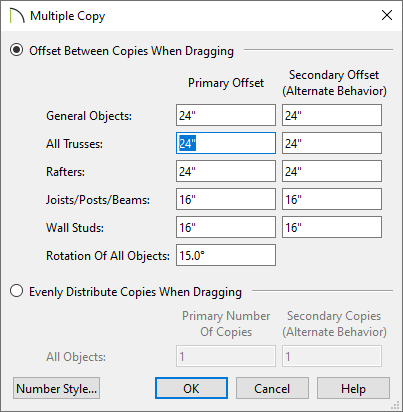Click the resize grip in dialog corner

pyautogui.click(x=395, y=405)
